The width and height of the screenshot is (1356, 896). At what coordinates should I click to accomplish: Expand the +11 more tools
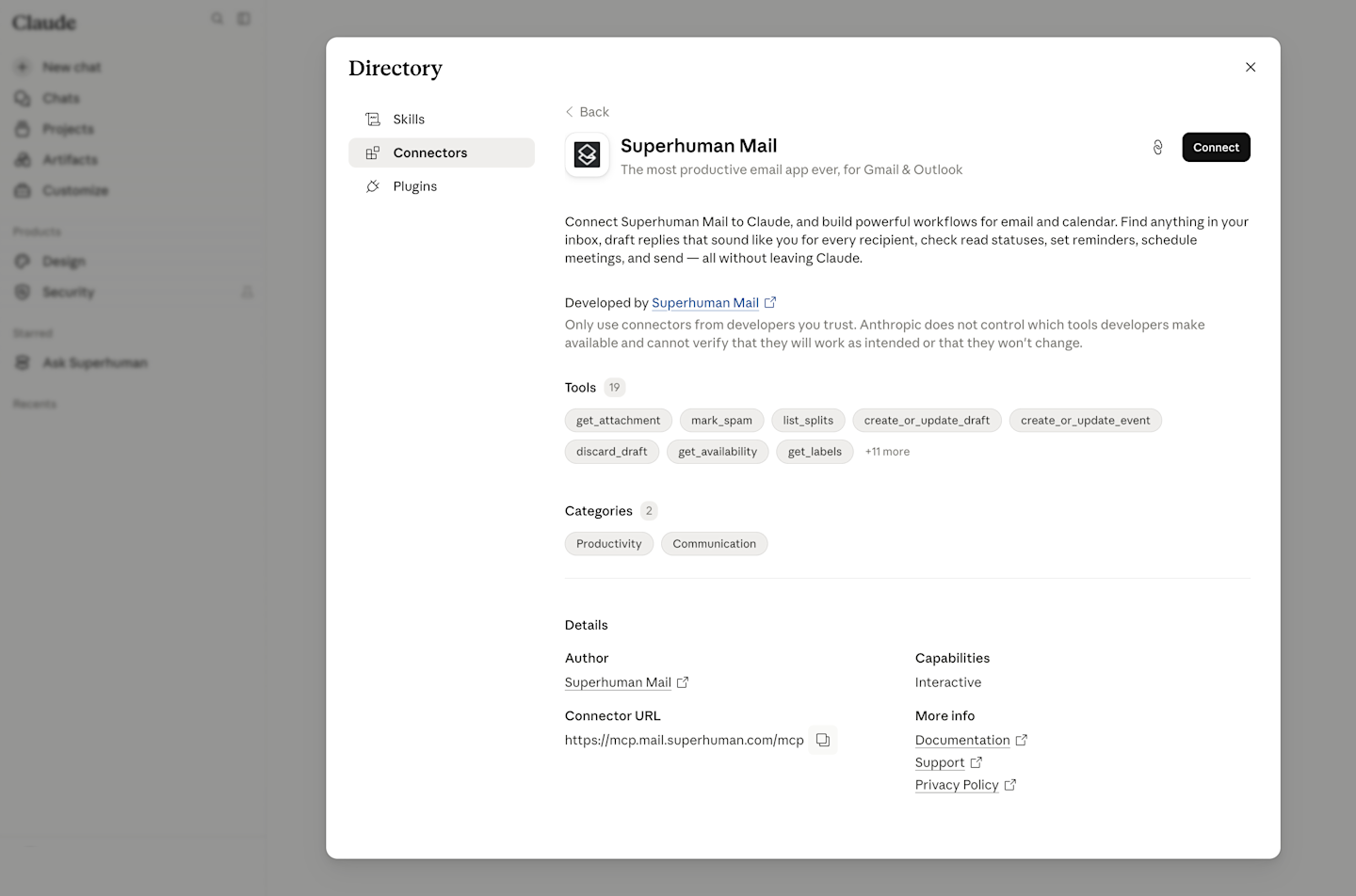(x=887, y=452)
